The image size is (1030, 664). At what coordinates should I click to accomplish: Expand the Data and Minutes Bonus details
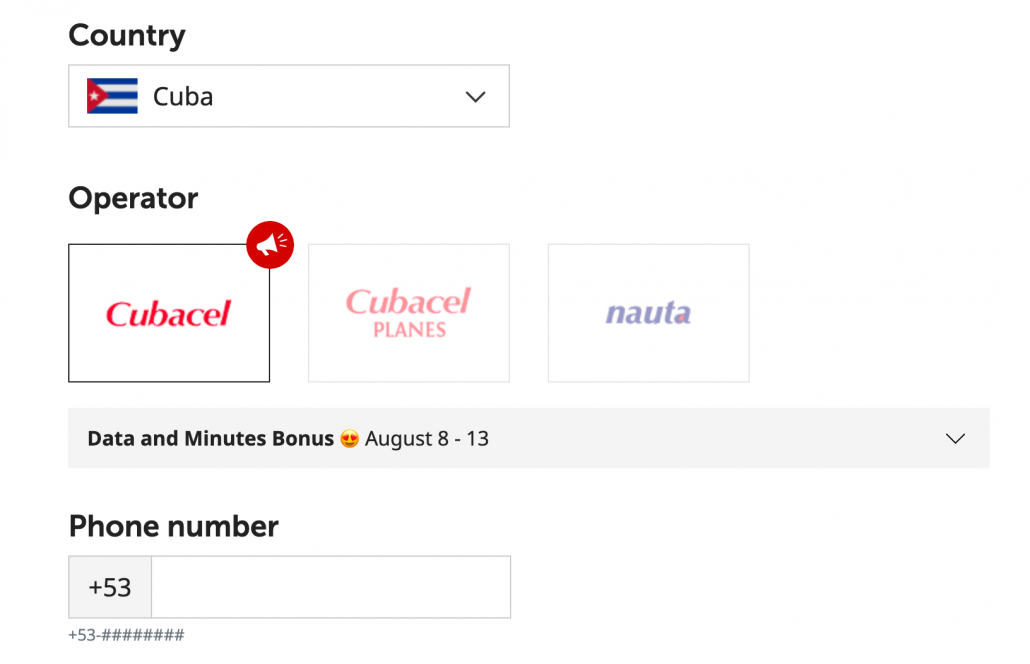pyautogui.click(x=529, y=438)
